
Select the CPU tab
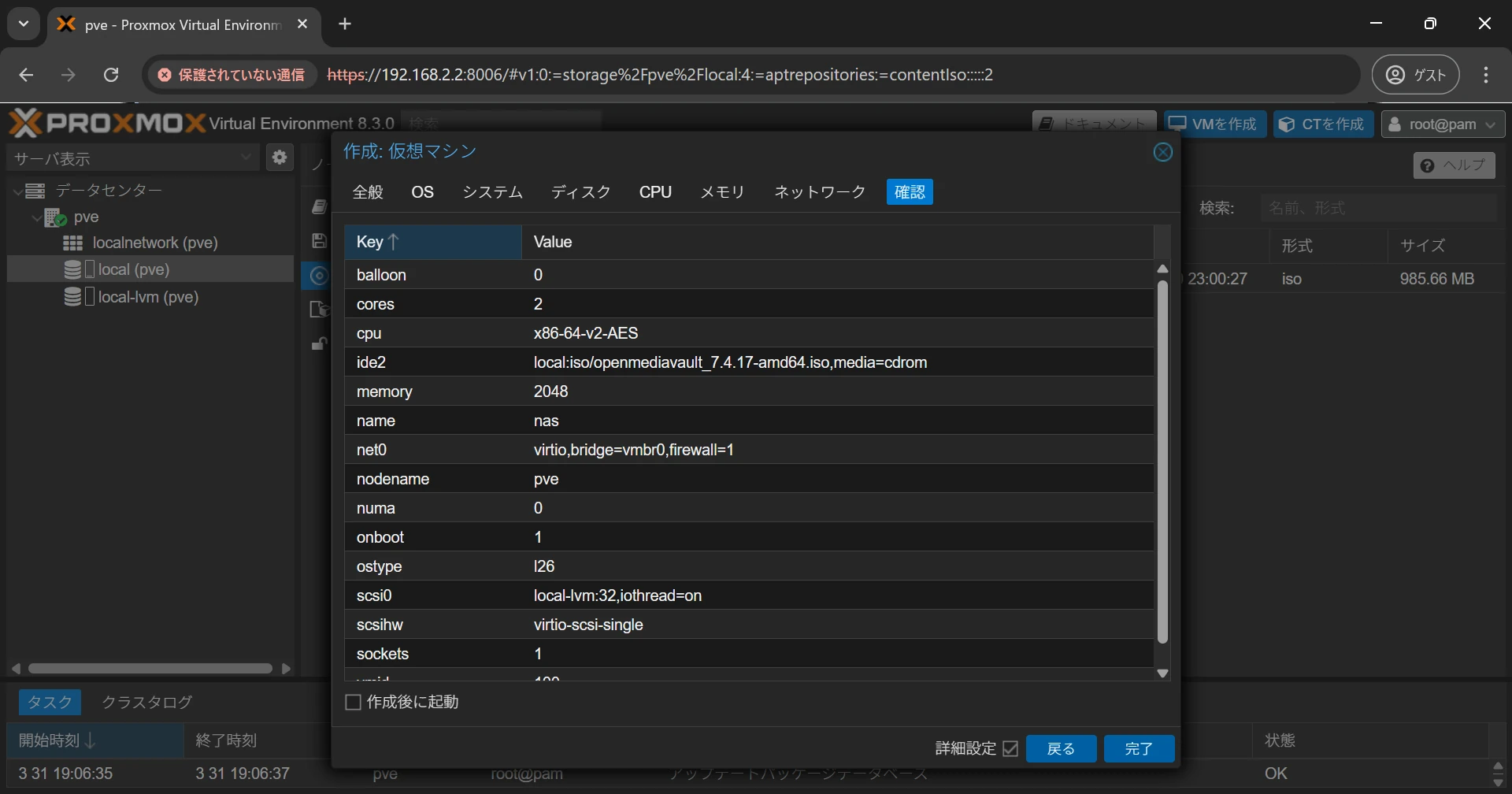655,192
